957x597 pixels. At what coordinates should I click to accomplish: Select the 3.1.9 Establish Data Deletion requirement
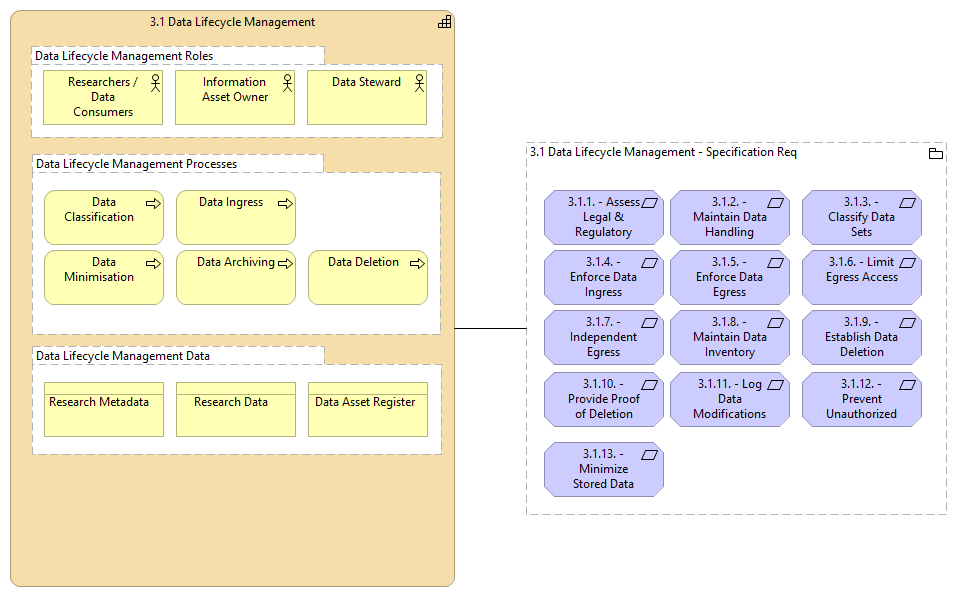pyautogui.click(x=862, y=337)
